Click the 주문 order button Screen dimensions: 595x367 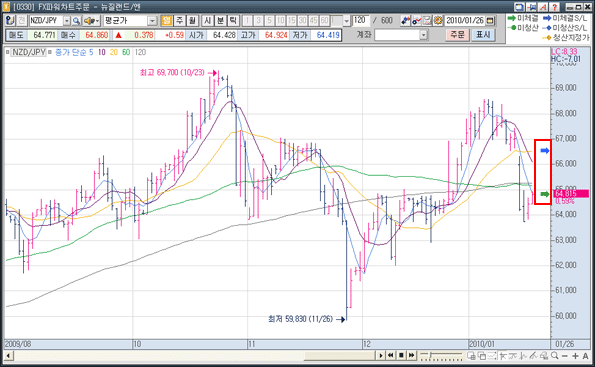(457, 35)
